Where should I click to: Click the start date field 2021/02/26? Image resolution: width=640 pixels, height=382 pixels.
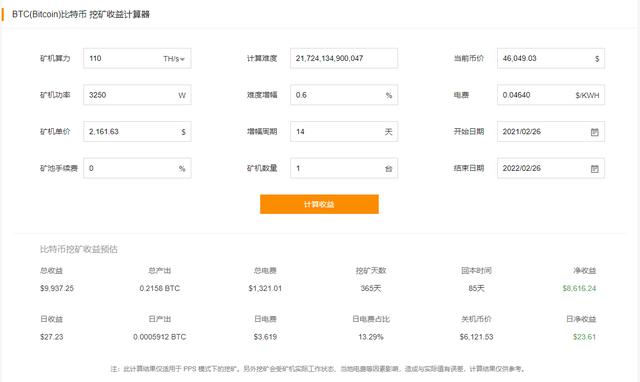click(x=551, y=131)
